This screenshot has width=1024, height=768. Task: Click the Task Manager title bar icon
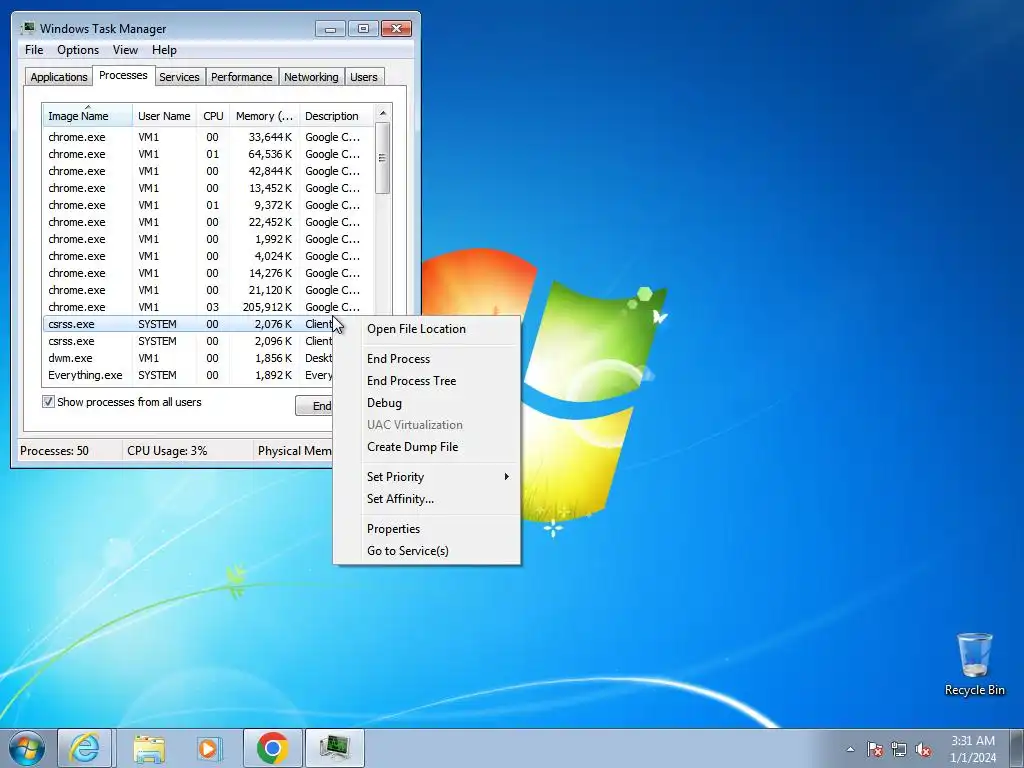(x=28, y=28)
